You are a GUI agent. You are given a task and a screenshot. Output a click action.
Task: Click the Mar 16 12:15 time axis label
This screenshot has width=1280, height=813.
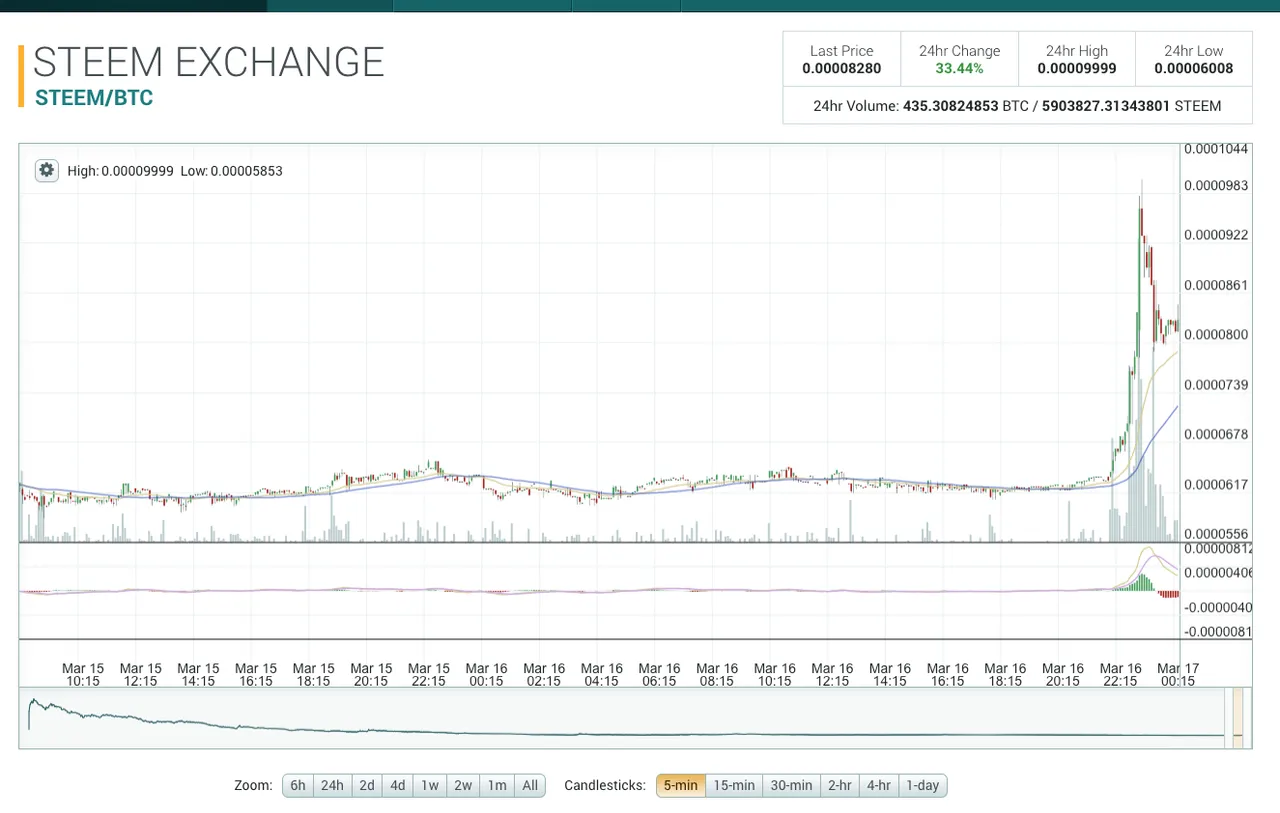coord(832,675)
